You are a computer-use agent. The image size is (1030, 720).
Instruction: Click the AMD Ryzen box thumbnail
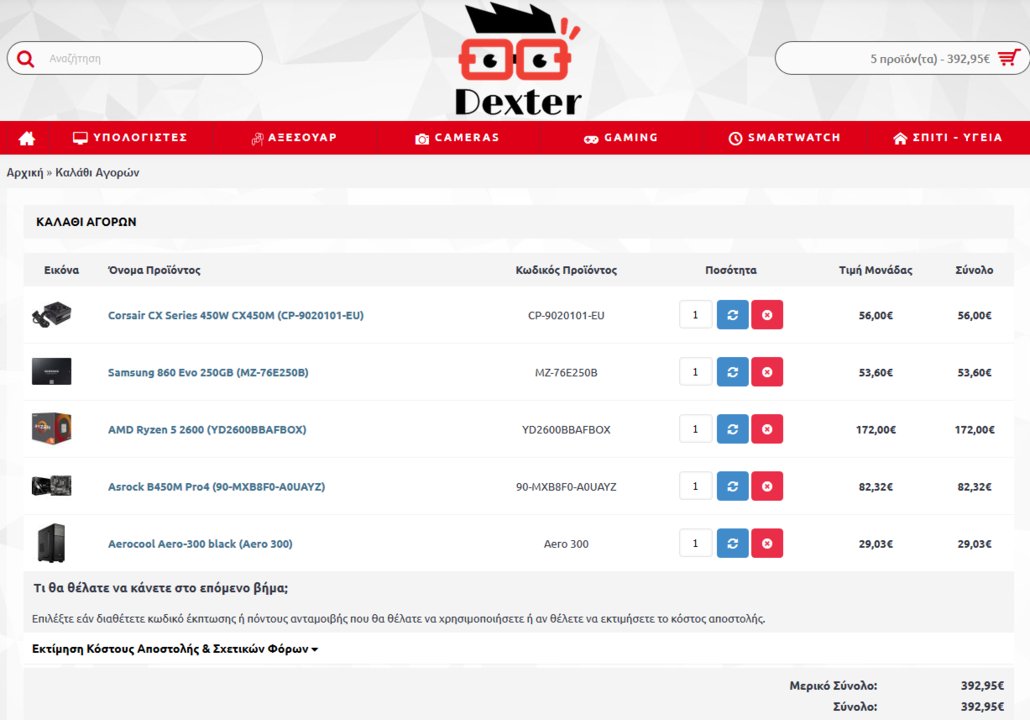tap(52, 429)
